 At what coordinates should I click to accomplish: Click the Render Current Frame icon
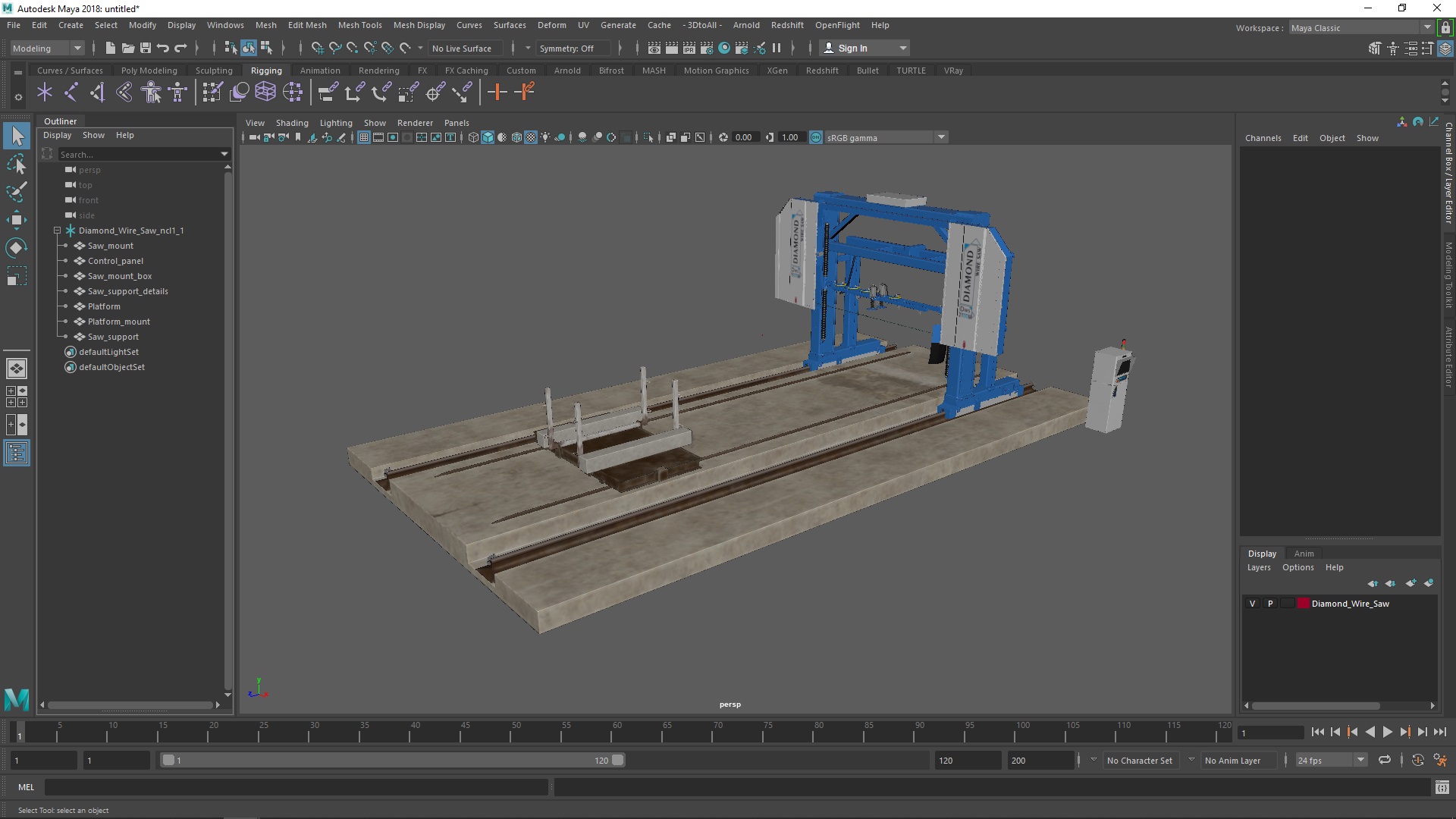(671, 48)
